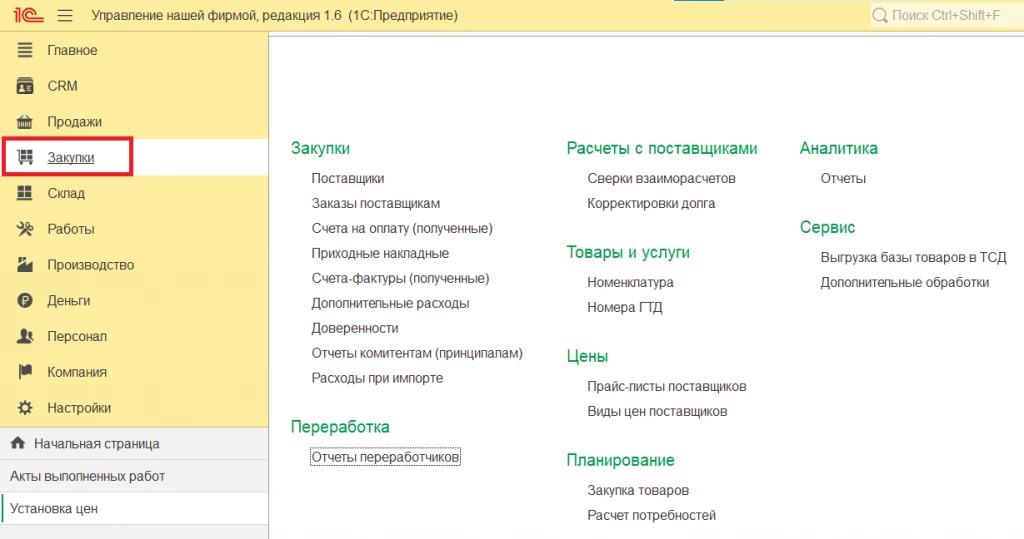Viewport: 1024px width, 539px height.
Task: Open Отчеты переработчиков
Action: [x=385, y=457]
